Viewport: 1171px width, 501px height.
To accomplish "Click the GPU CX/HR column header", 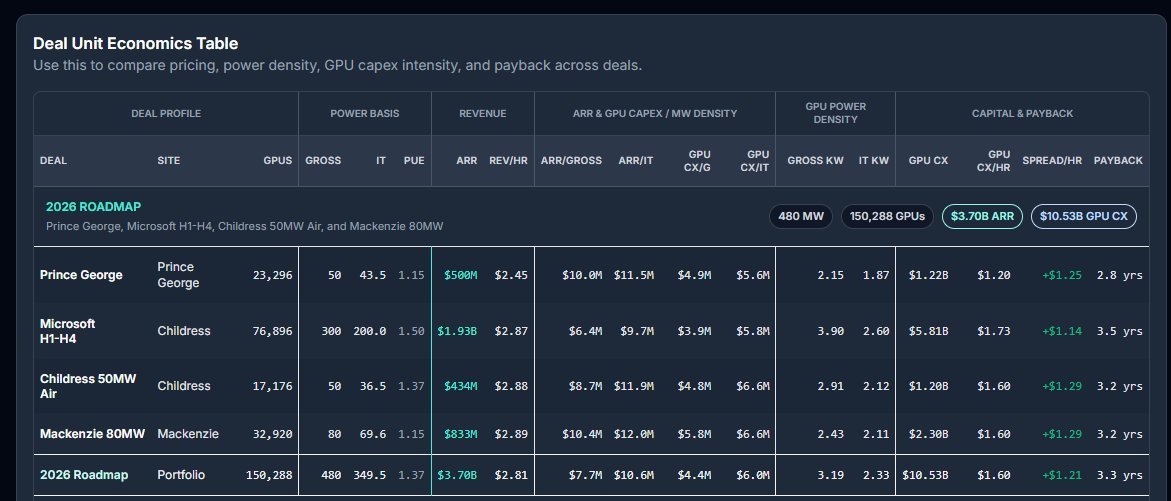I will pyautogui.click(x=994, y=161).
